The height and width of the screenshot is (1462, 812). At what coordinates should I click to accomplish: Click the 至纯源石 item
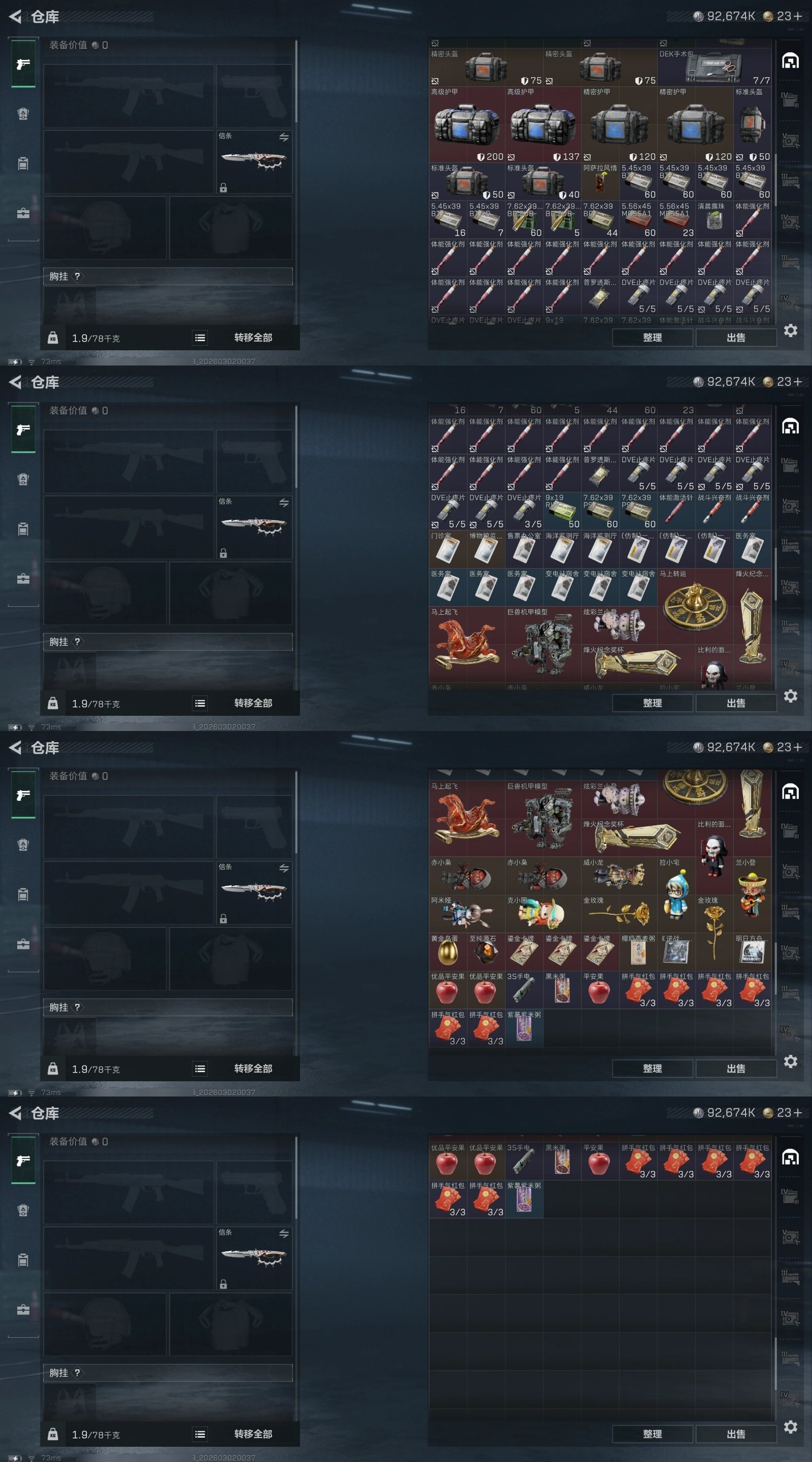[486, 952]
